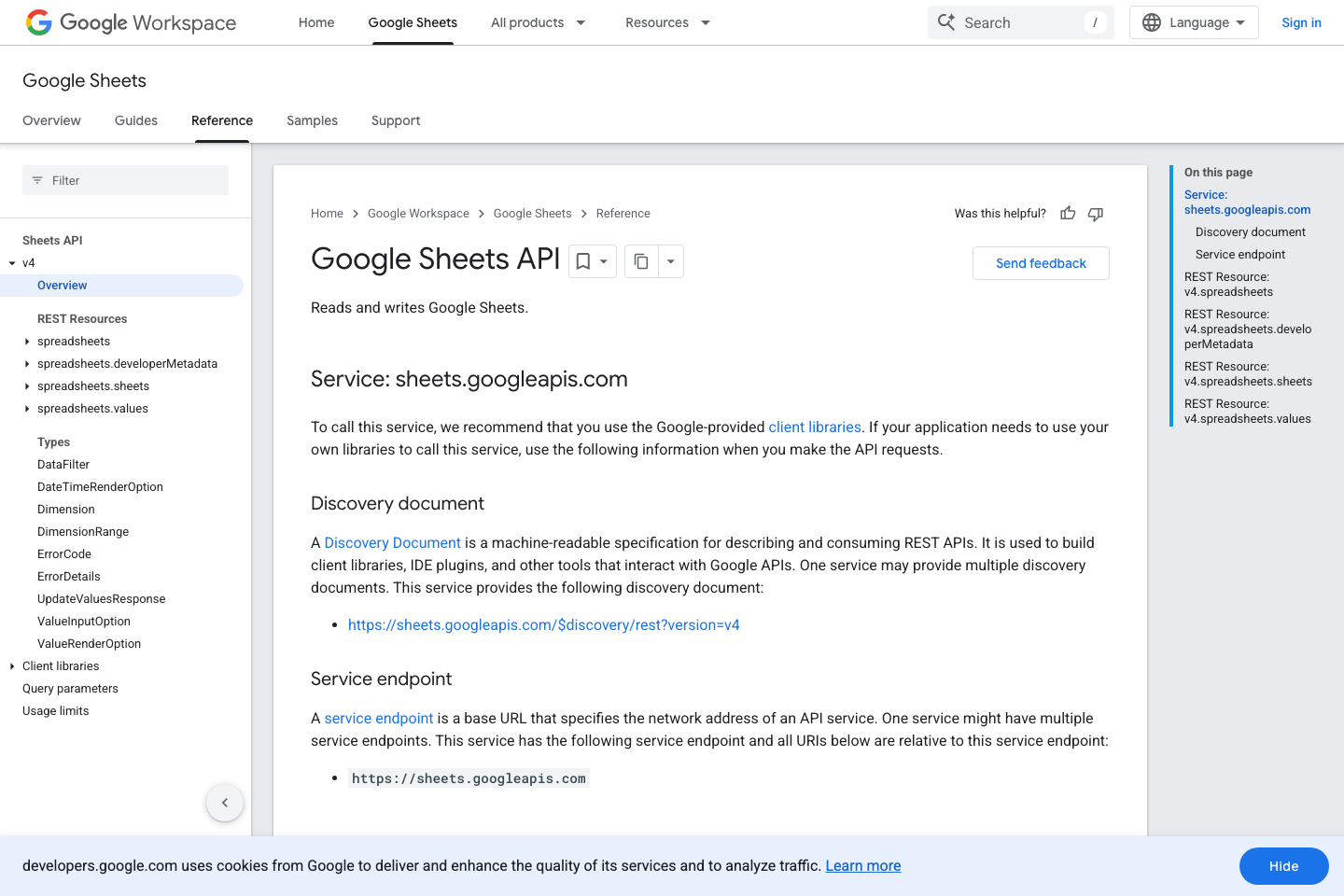Click inside the Filter input field
Viewport: 1344px width, 896px height.
pyautogui.click(x=121, y=179)
